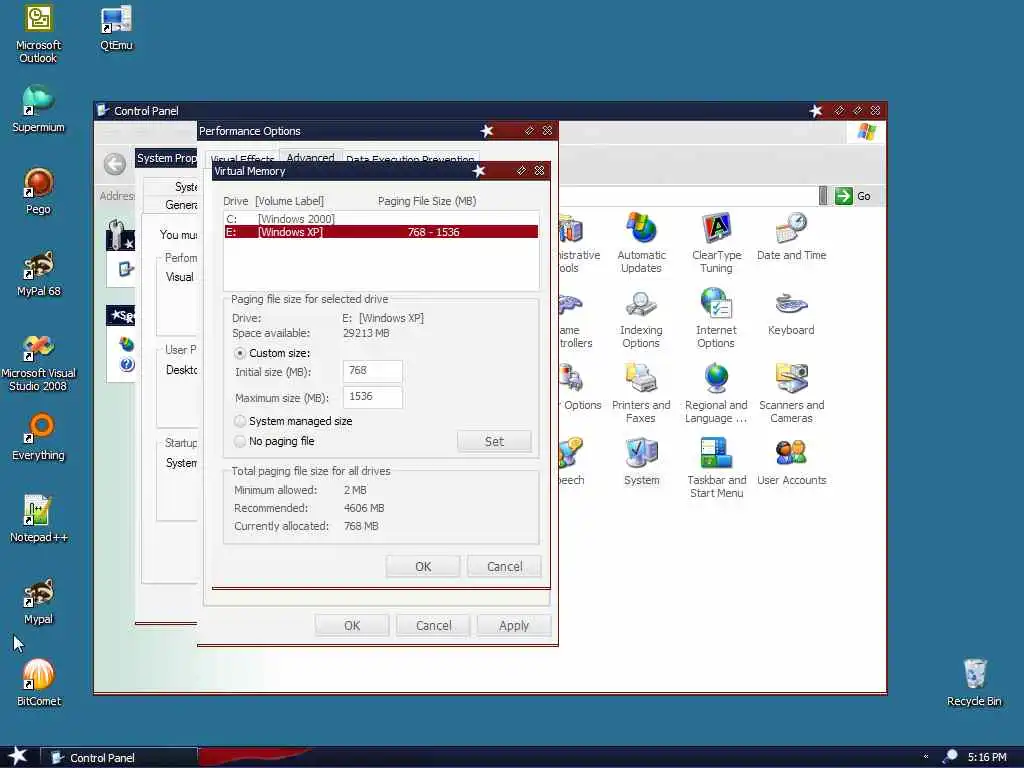Select the Mypal desktop shortcut
1024x768 pixels.
coord(39,601)
